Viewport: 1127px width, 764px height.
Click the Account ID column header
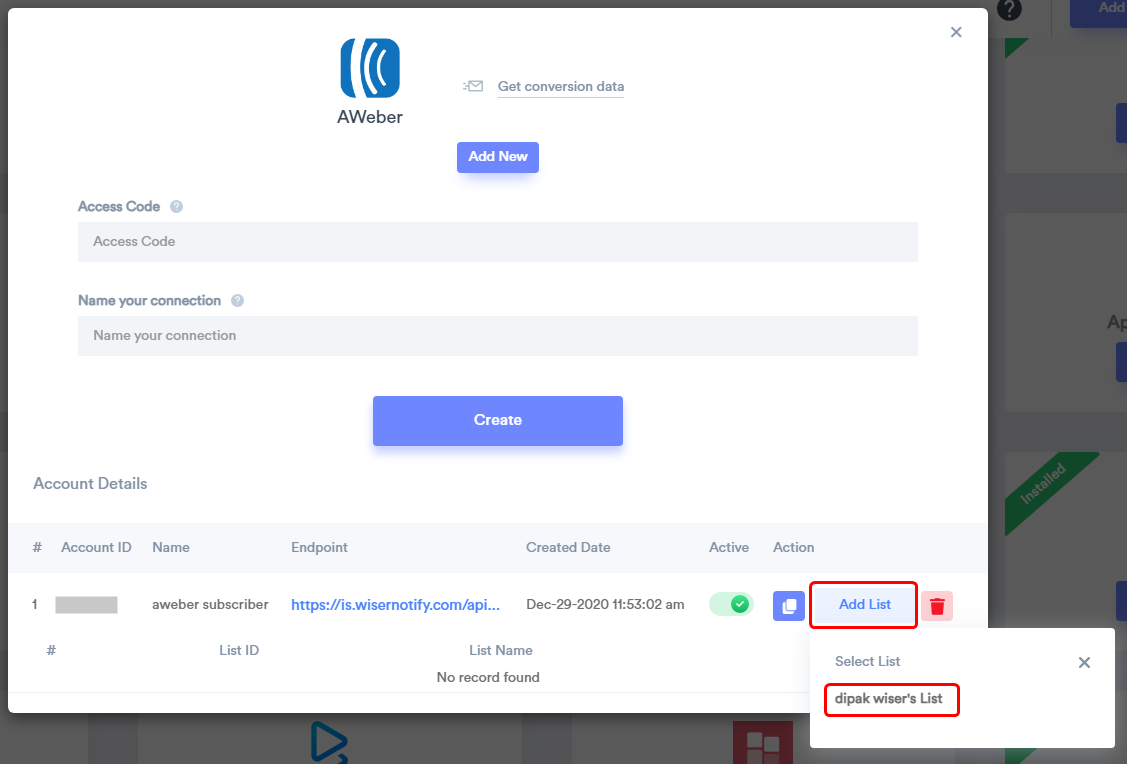tap(96, 548)
